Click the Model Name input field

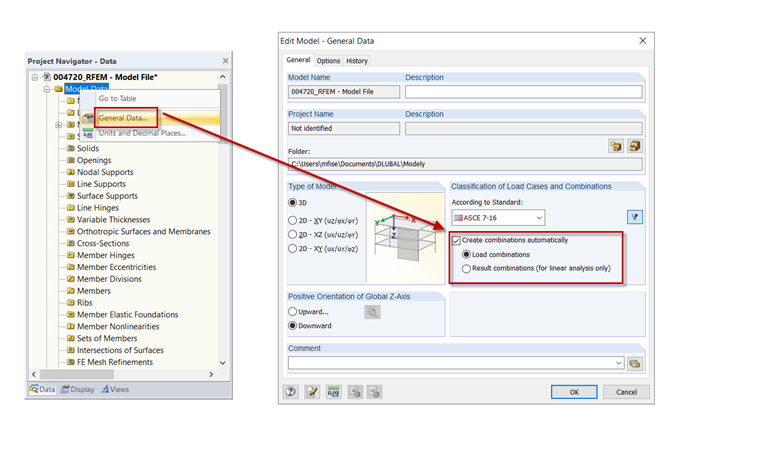[x=344, y=92]
